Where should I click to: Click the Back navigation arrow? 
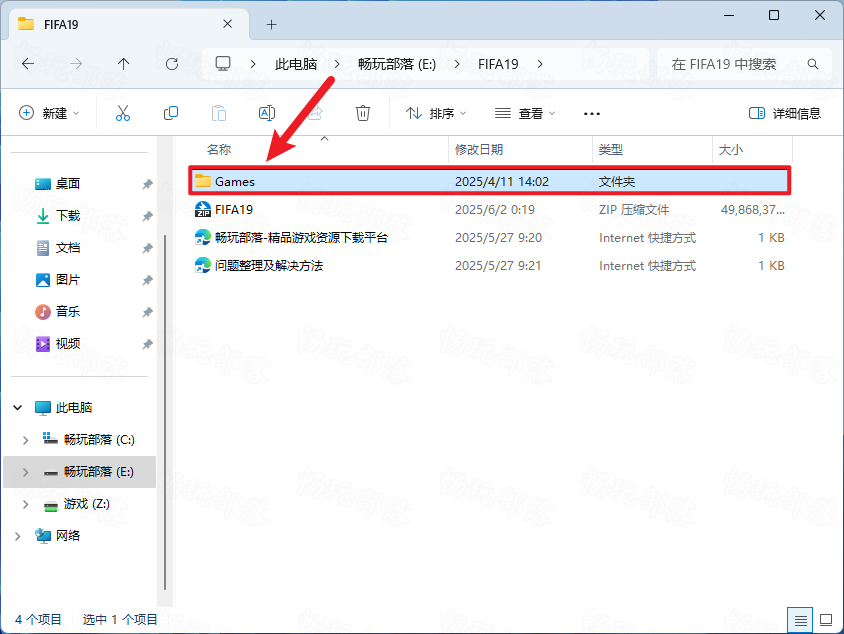[28, 64]
